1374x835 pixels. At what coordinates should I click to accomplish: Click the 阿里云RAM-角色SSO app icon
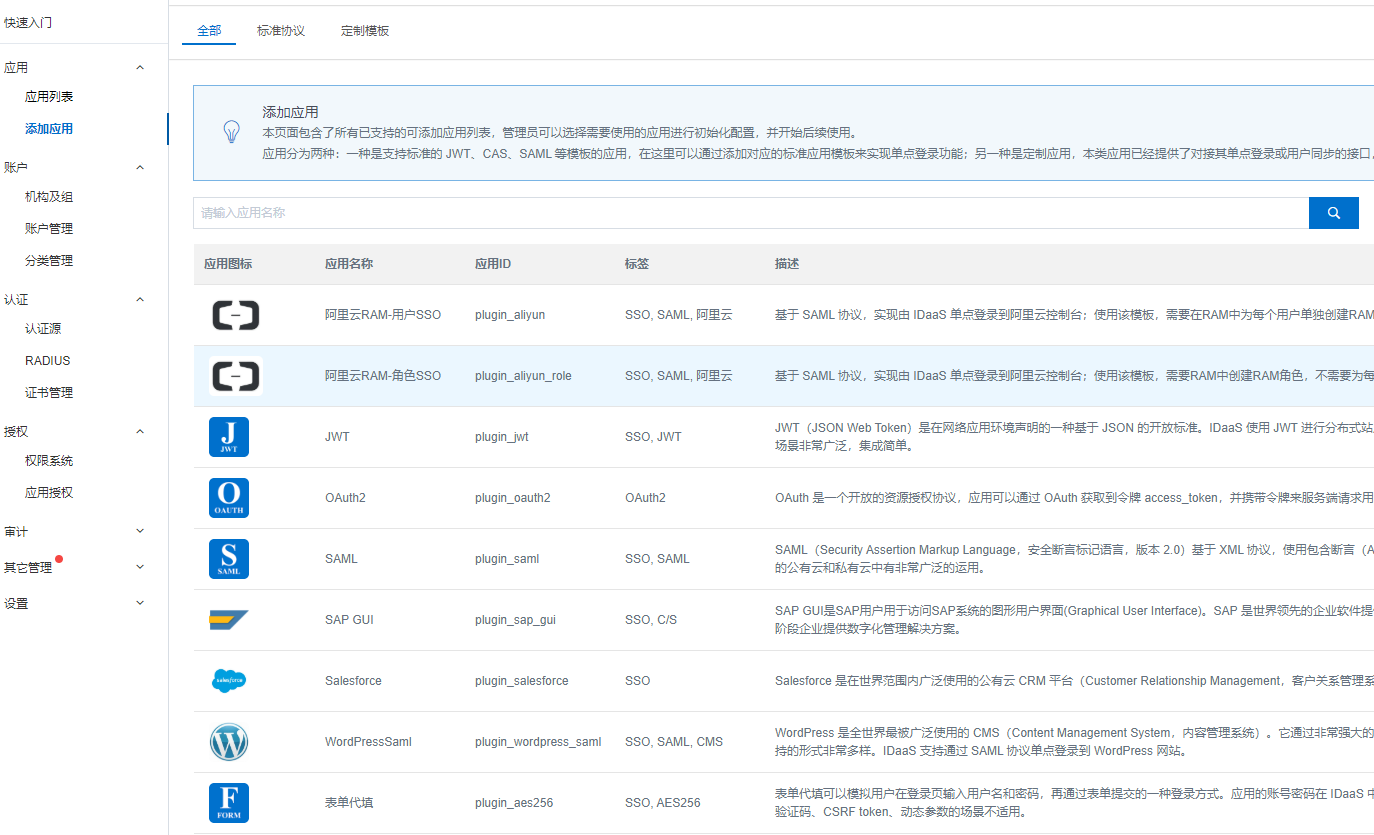point(236,376)
